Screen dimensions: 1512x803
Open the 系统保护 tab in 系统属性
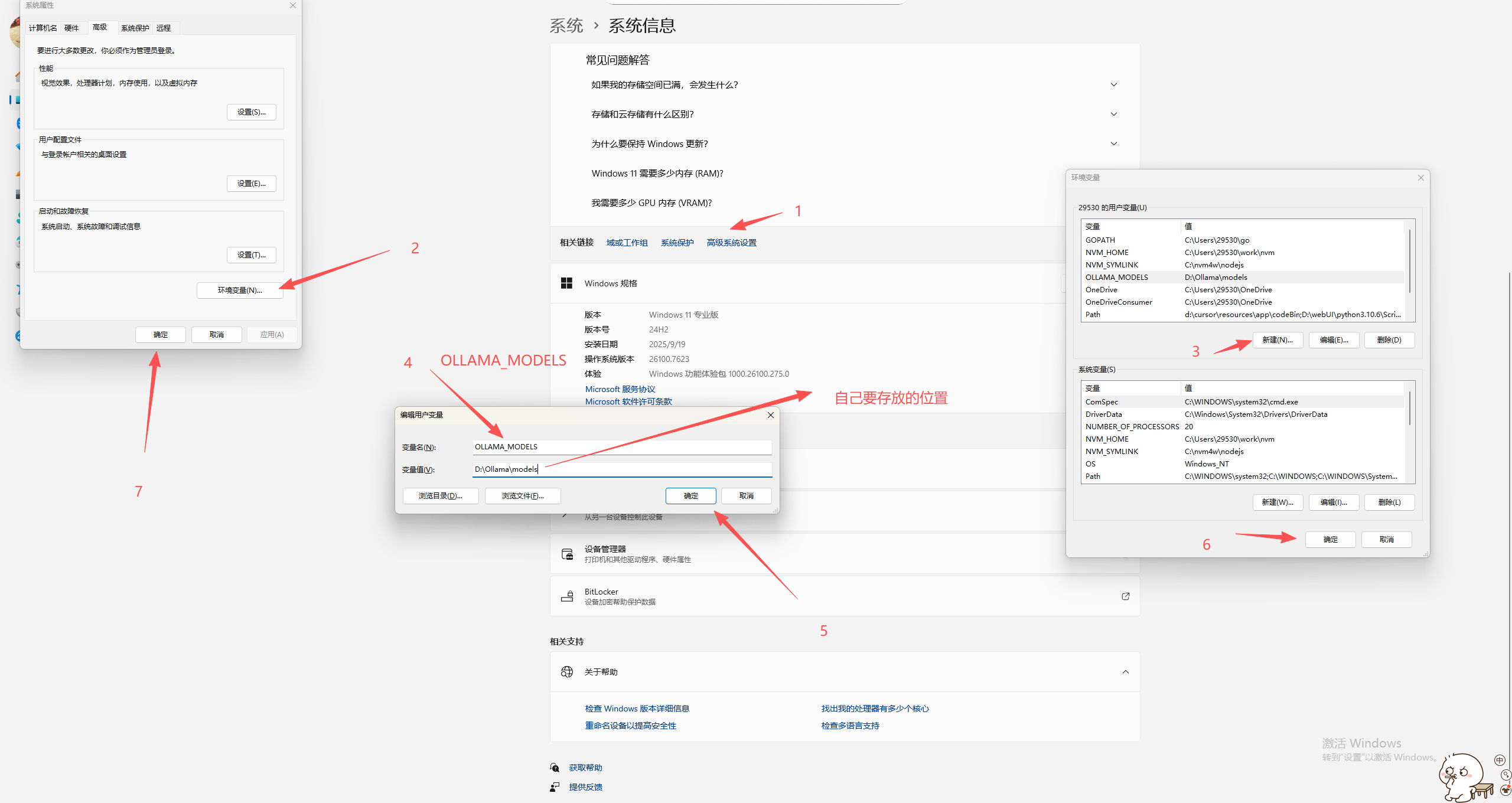135,28
